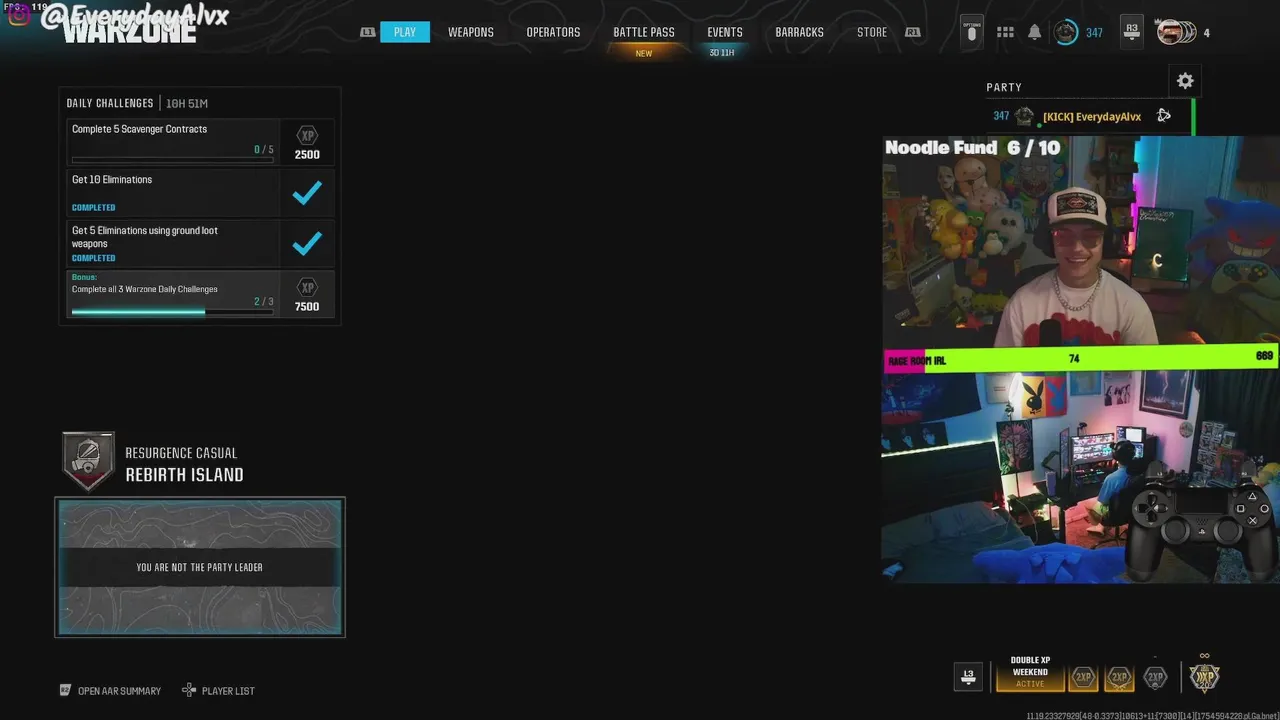Viewport: 1280px width, 720px height.
Task: Select the first gold 2XP token
Action: pos(1083,678)
